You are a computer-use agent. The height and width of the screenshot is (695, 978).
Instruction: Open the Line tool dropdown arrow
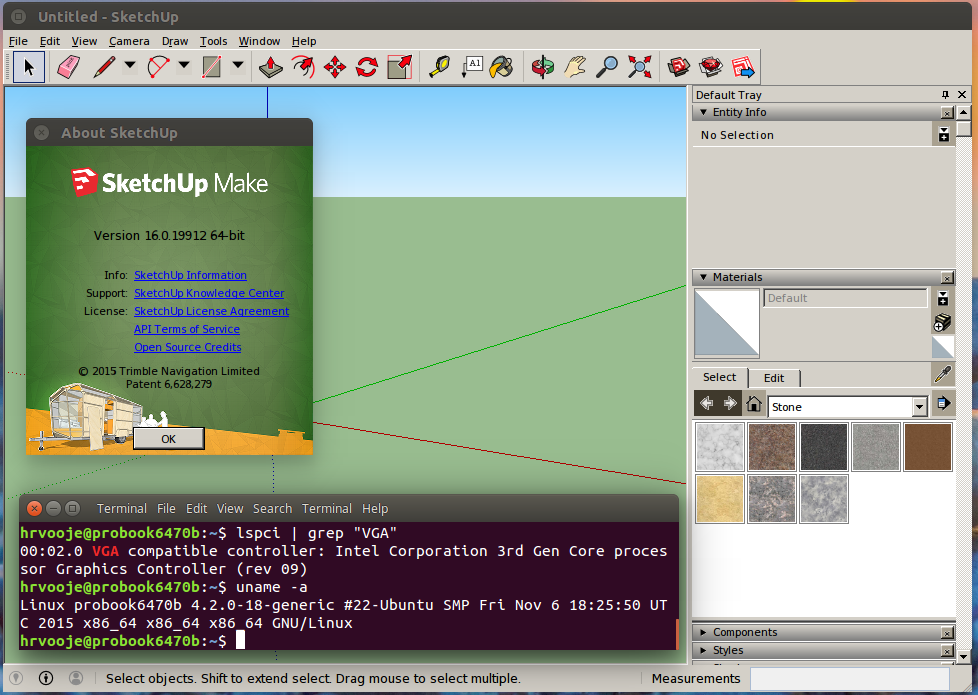pyautogui.click(x=130, y=65)
